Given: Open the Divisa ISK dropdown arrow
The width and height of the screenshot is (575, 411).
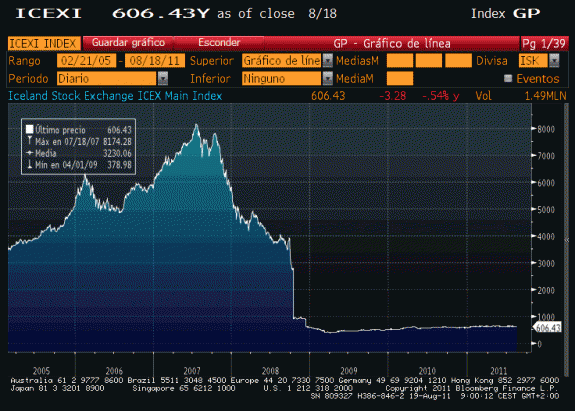Looking at the screenshot, I should tap(554, 60).
